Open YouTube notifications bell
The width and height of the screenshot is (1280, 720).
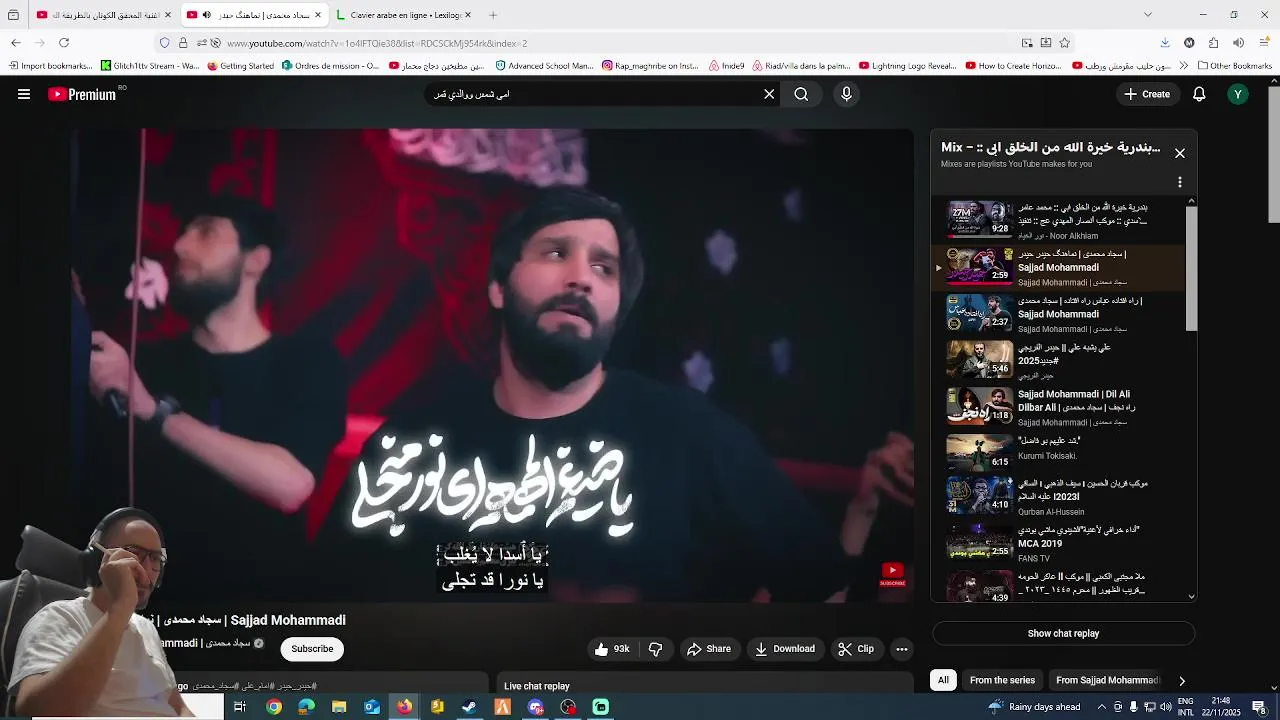tap(1199, 94)
